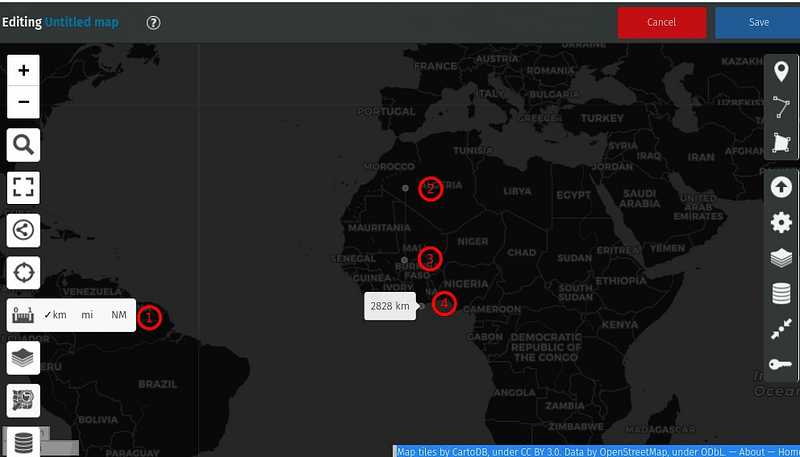
Task: Open permissions key icon
Action: (x=781, y=364)
